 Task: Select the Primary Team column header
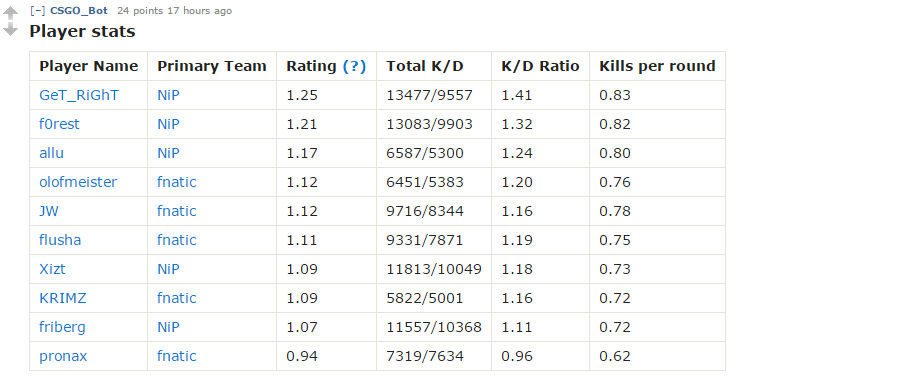tap(212, 66)
